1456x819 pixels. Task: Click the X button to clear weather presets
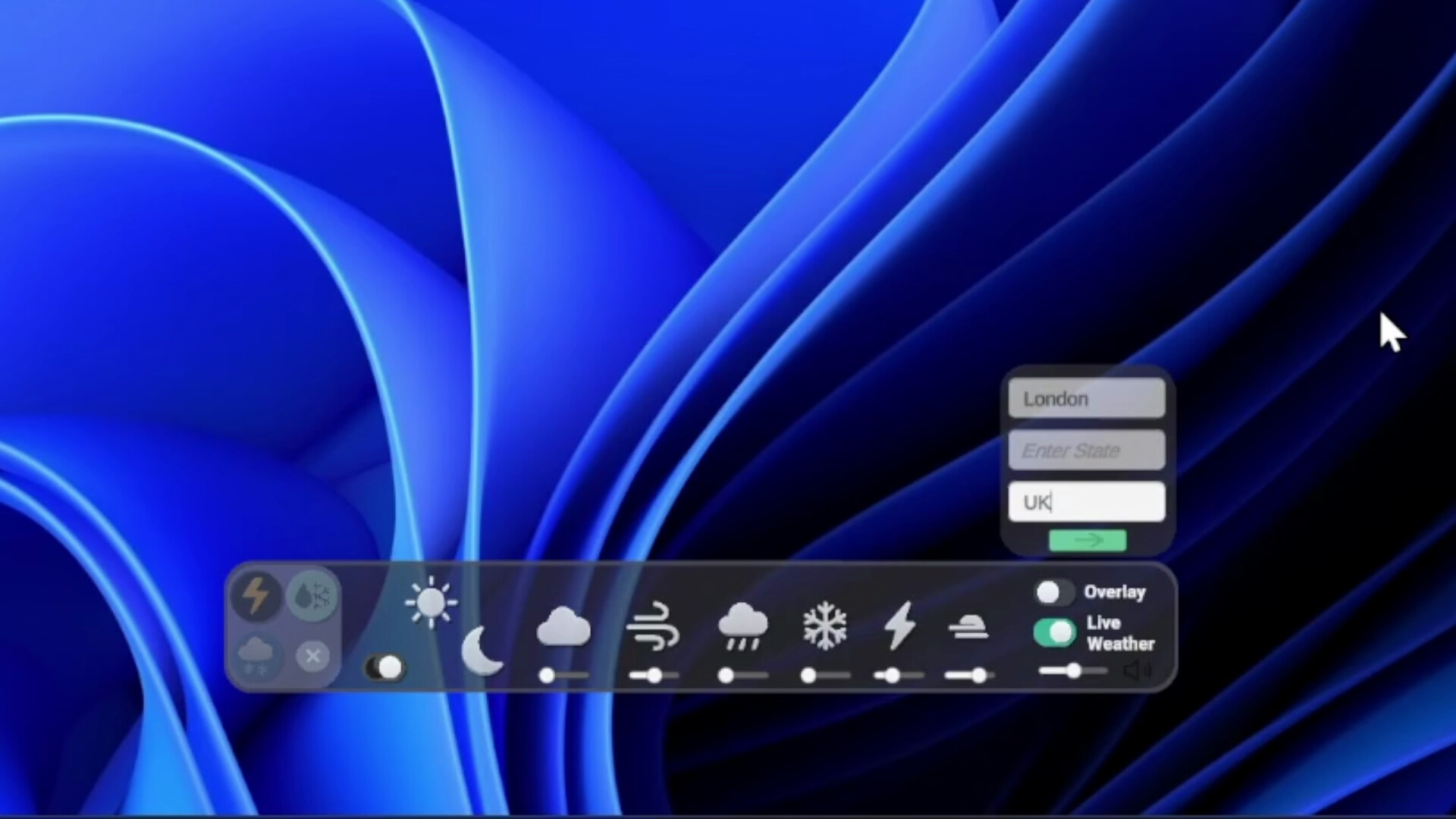[x=312, y=656]
